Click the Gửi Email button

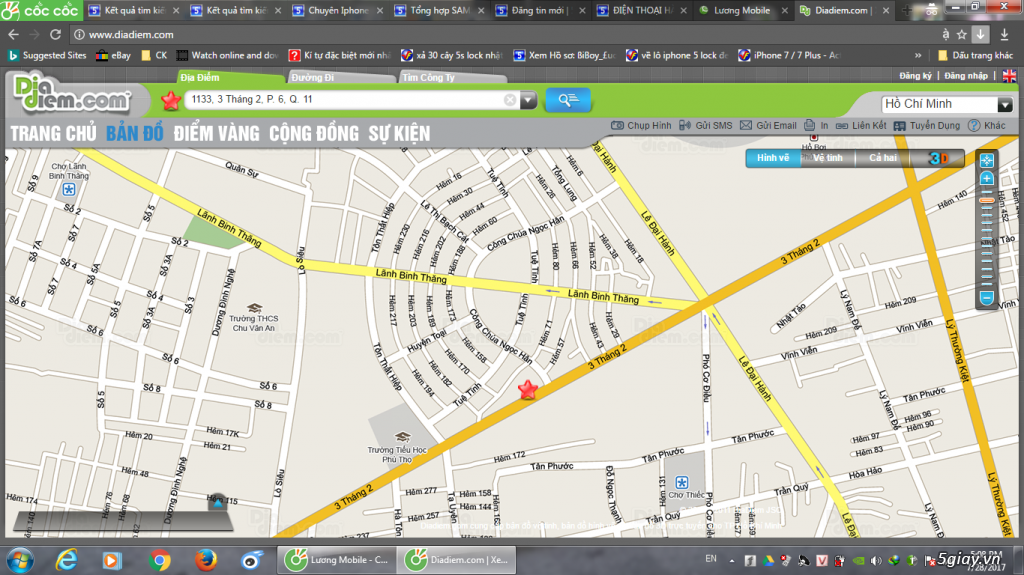pyautogui.click(x=769, y=126)
